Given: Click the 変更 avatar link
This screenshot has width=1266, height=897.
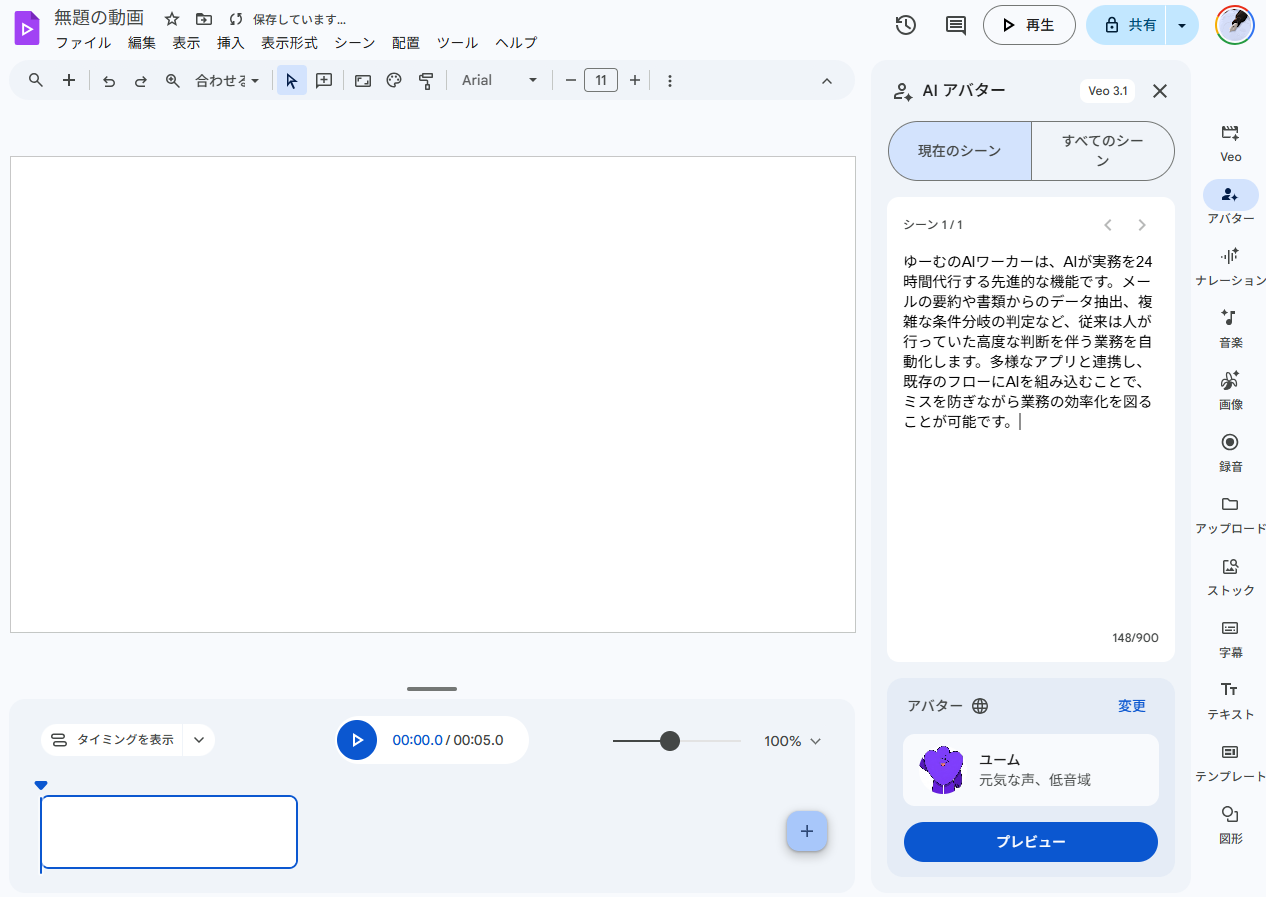Looking at the screenshot, I should click(1132, 706).
